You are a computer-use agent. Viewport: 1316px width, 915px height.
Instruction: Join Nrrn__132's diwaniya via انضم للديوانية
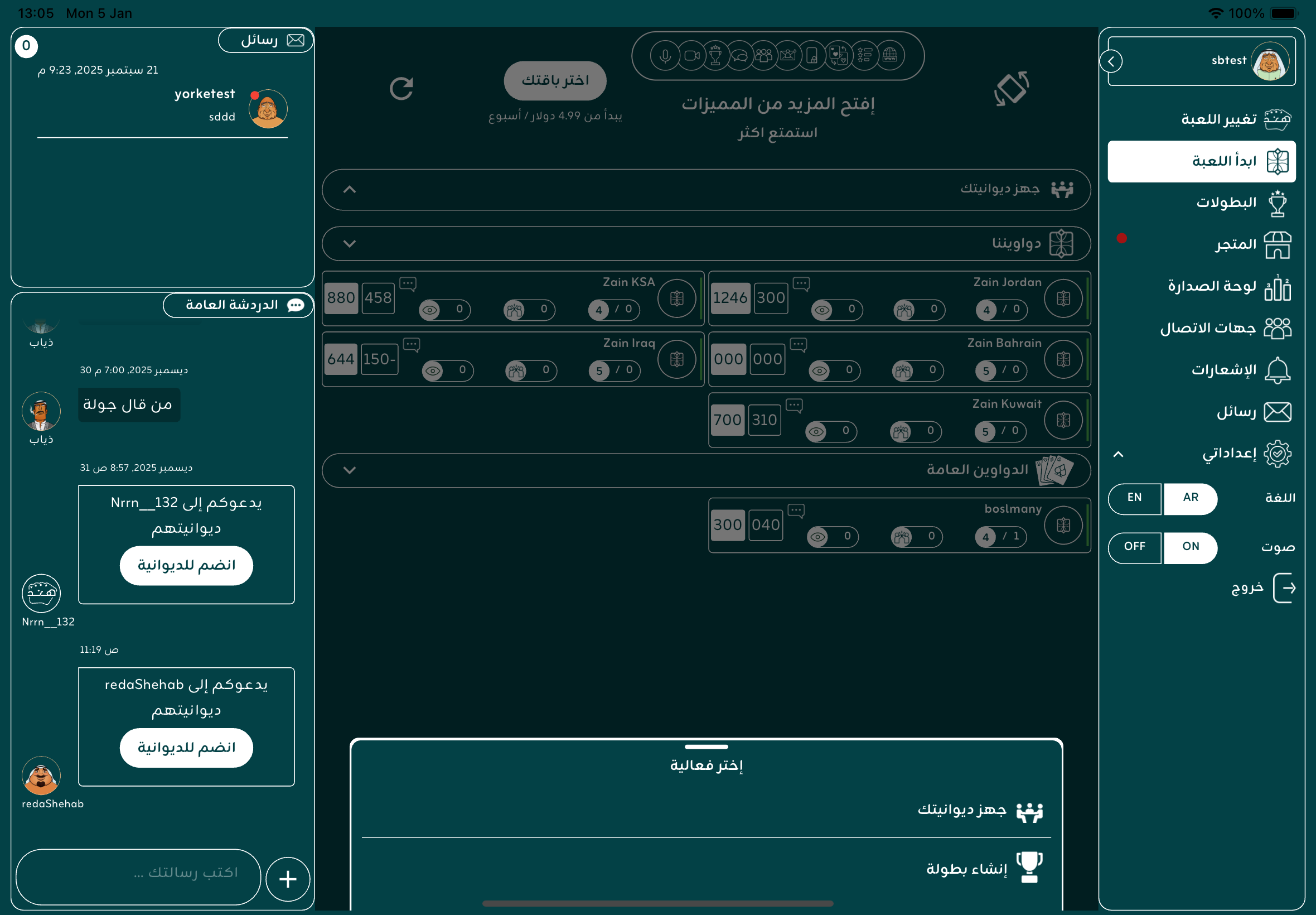coord(186,565)
